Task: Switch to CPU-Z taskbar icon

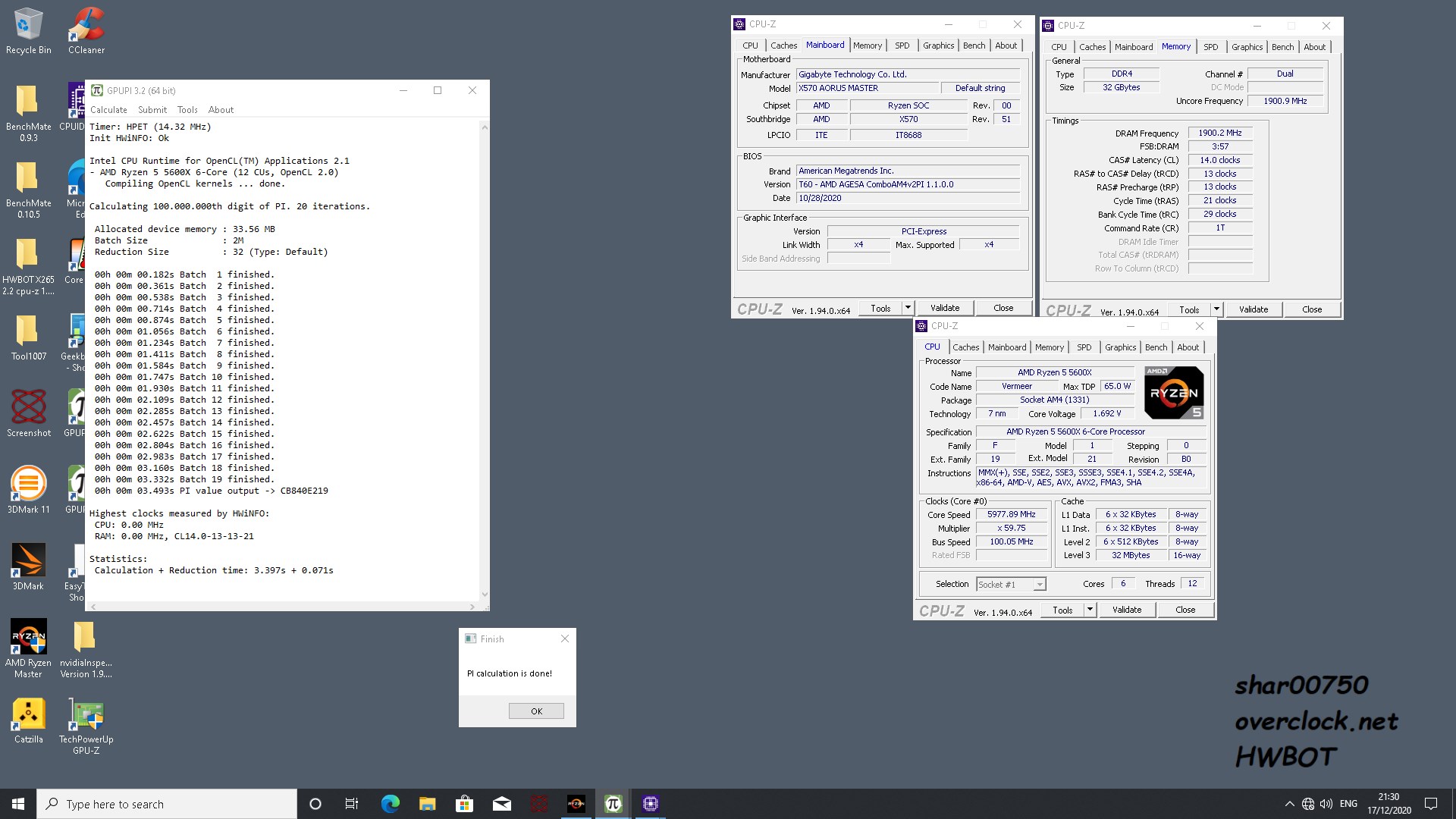Action: (651, 804)
